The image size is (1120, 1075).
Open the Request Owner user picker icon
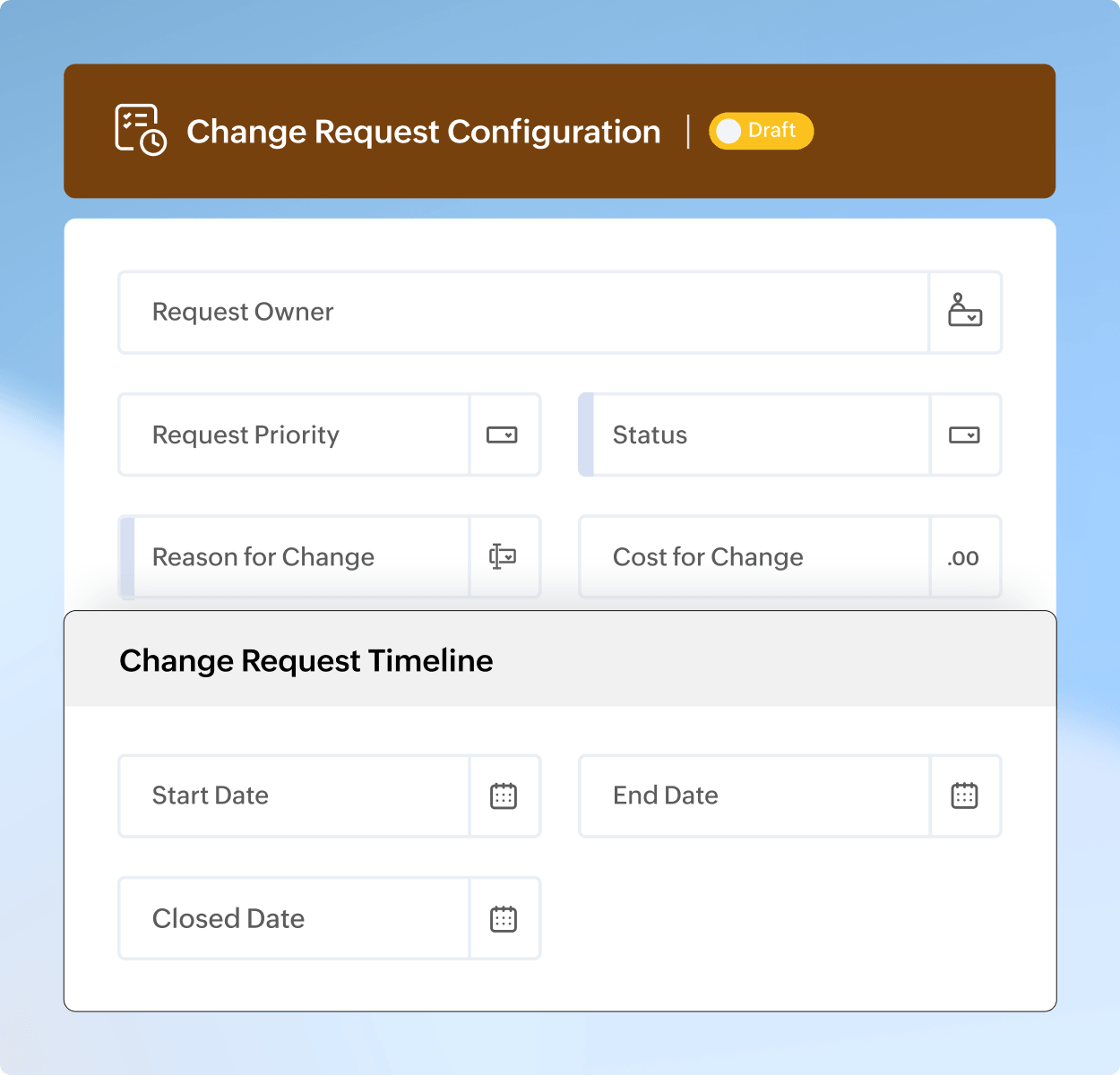966,312
